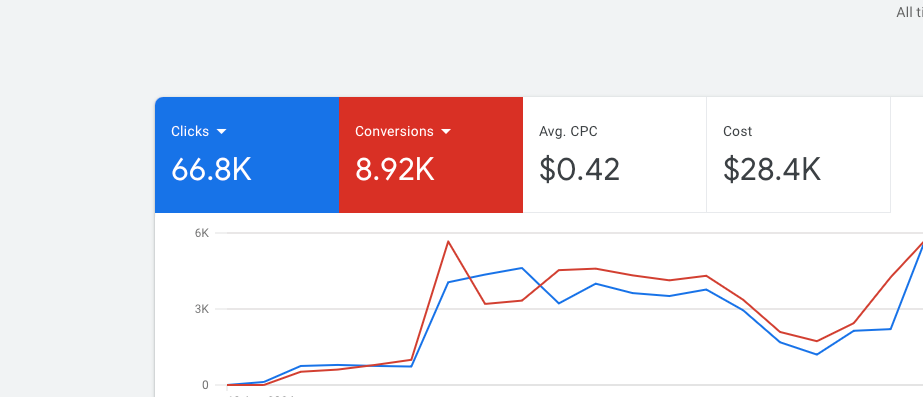Click the 8.92K conversions value
Image resolution: width=923 pixels, height=397 pixels.
pos(395,170)
